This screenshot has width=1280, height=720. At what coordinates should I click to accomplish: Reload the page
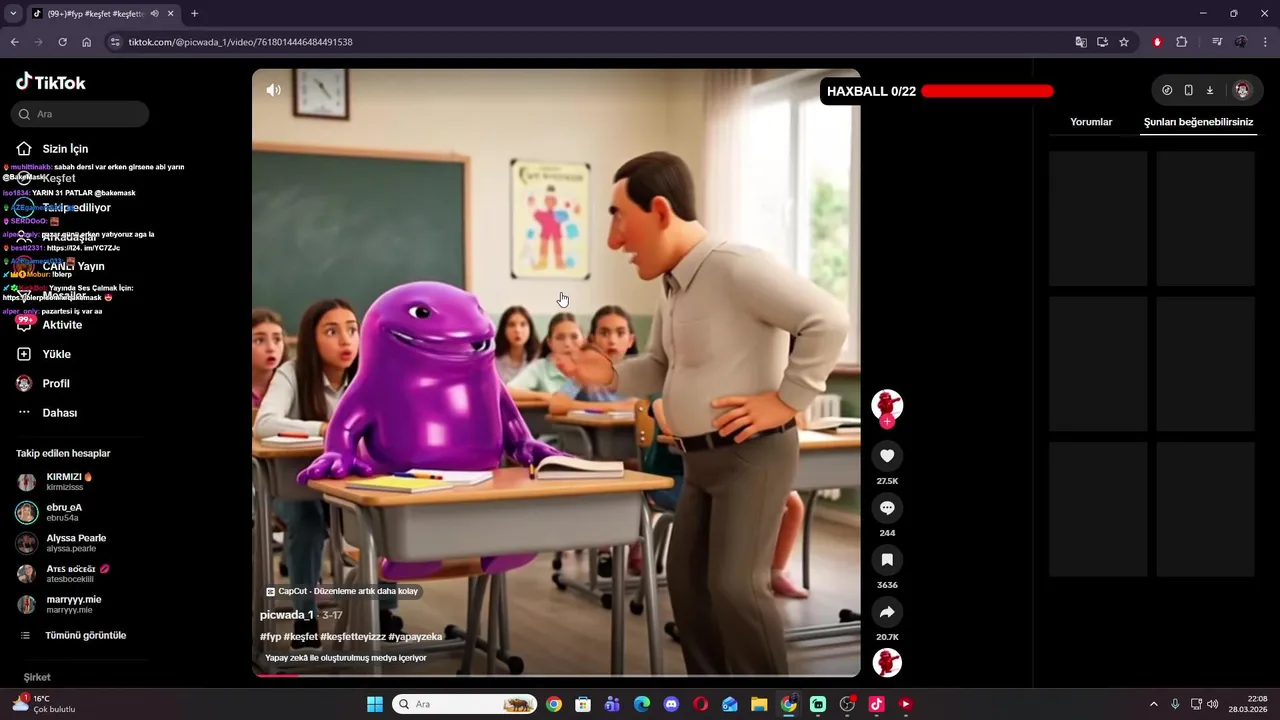point(62,42)
